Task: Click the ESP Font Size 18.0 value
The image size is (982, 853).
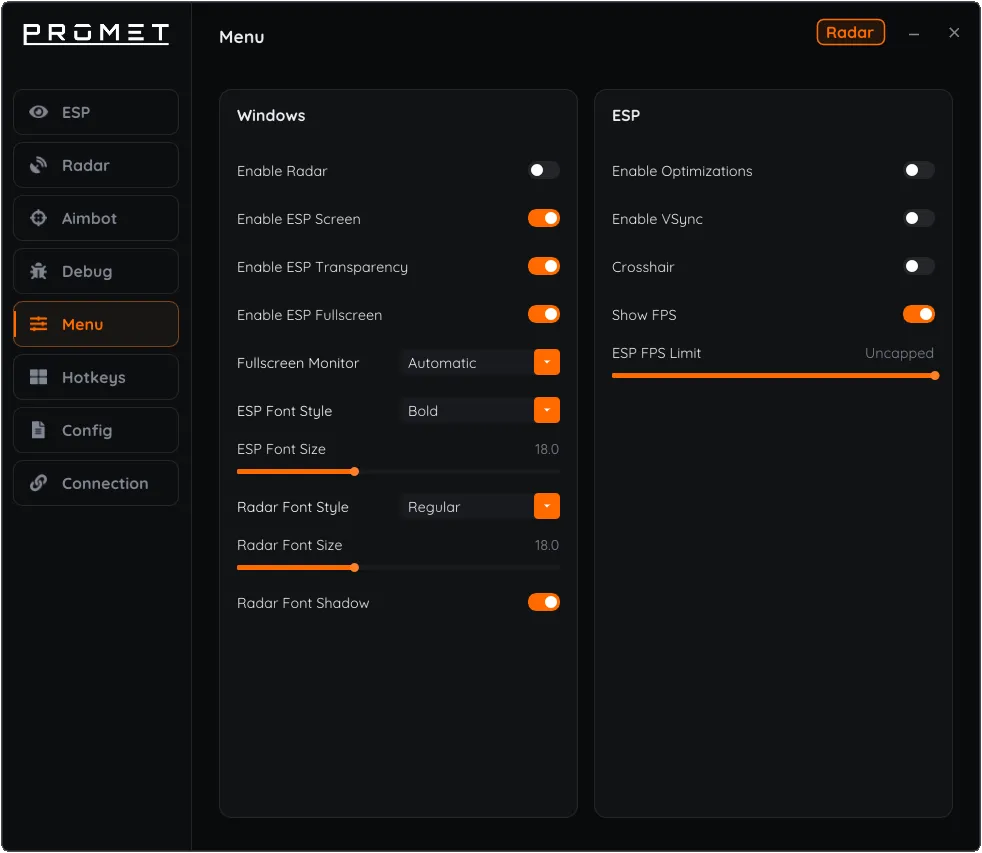Action: (x=546, y=449)
